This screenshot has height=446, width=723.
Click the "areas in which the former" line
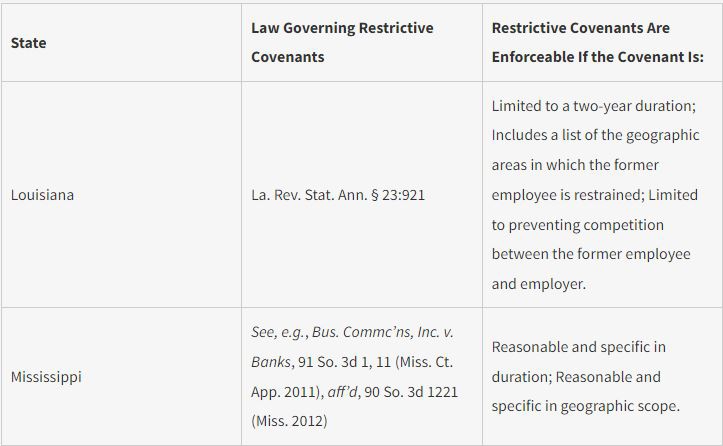575,165
